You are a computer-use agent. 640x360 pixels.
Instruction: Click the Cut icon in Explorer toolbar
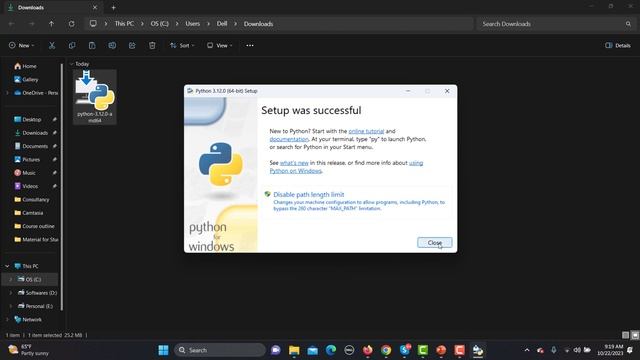tap(52, 45)
